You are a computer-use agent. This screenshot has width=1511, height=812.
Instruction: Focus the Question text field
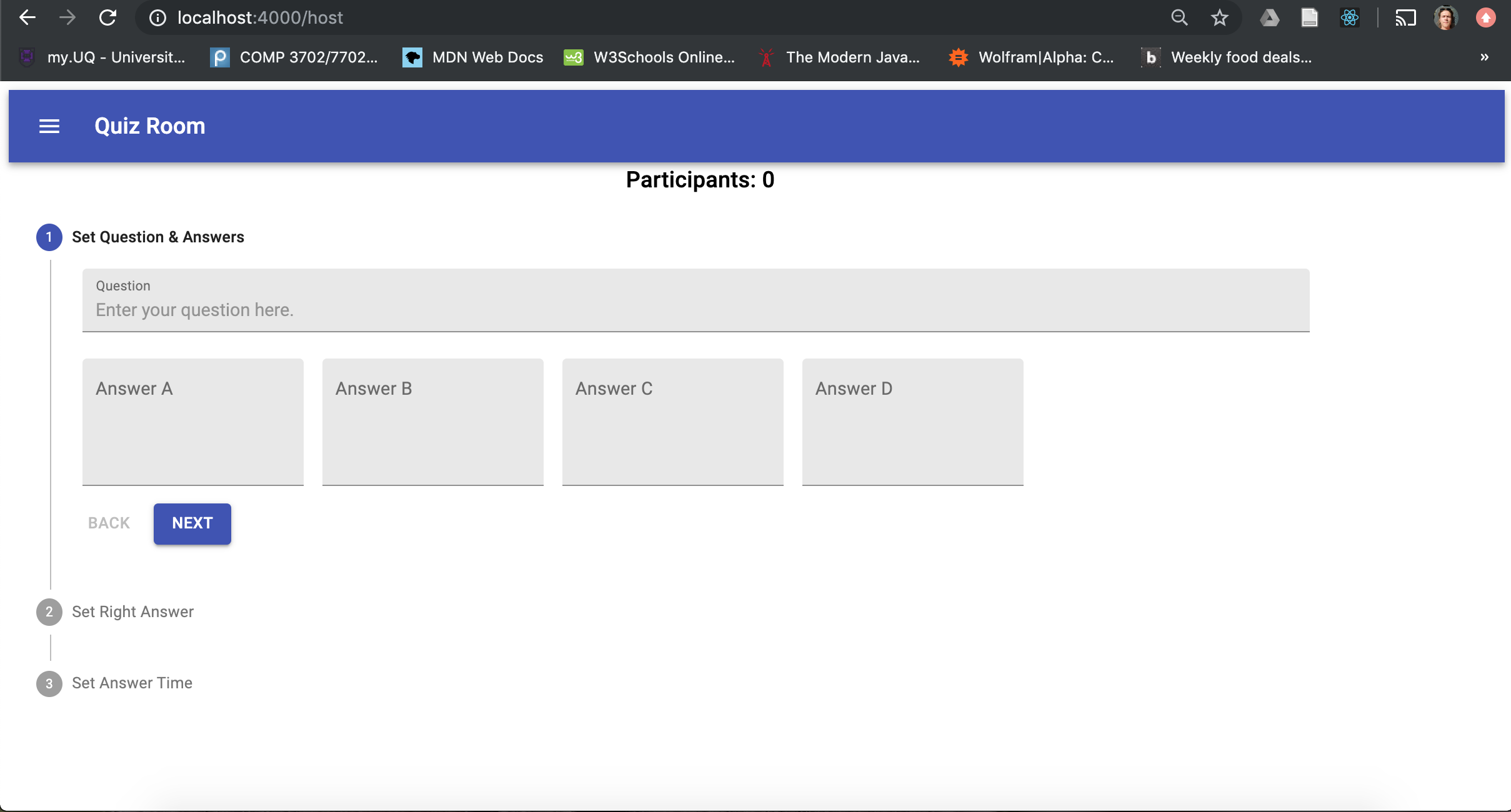696,300
